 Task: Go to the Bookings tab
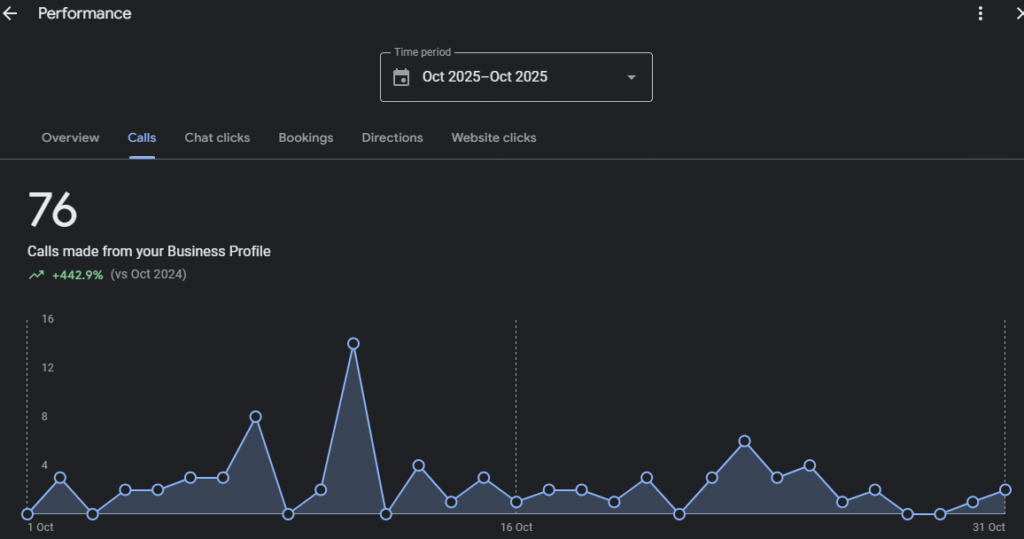tap(306, 138)
